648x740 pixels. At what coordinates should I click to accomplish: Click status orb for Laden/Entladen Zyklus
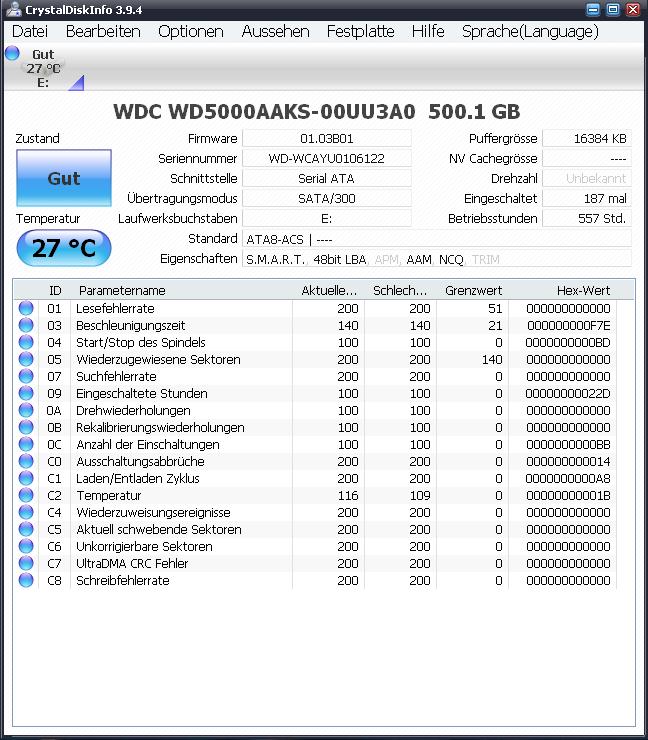click(26, 478)
